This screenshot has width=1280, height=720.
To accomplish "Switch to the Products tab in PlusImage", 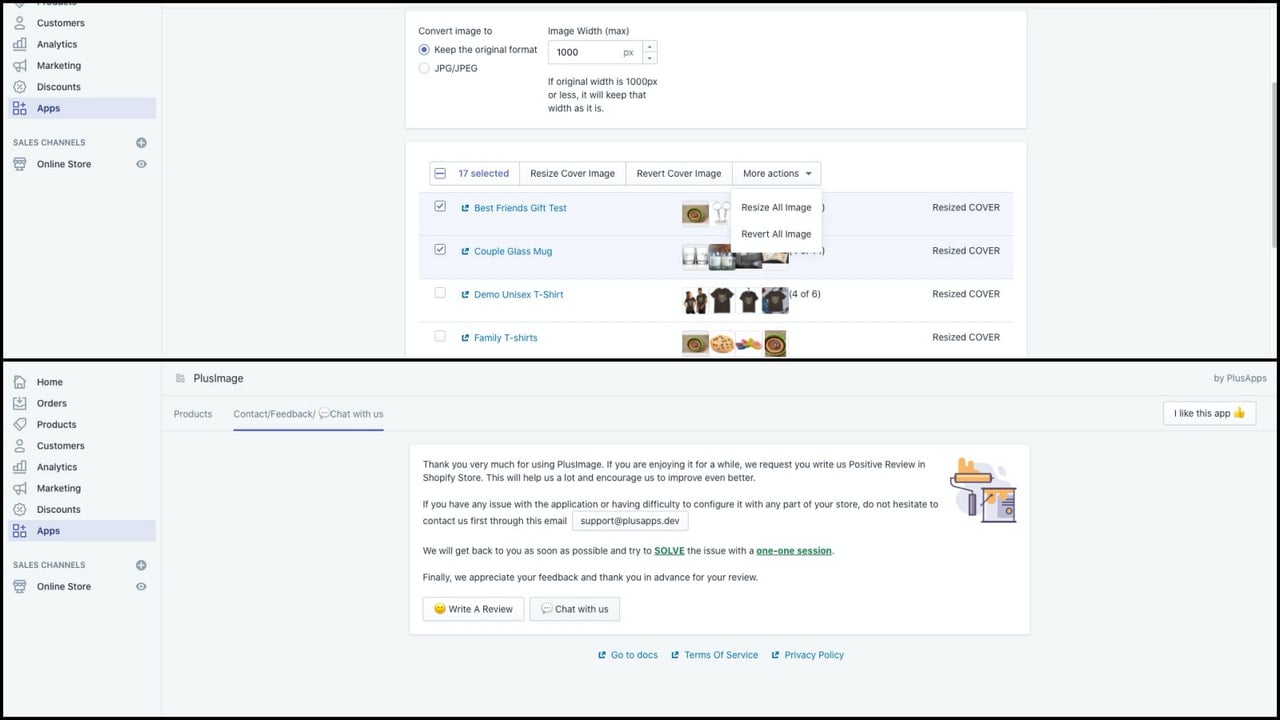I will [x=193, y=414].
